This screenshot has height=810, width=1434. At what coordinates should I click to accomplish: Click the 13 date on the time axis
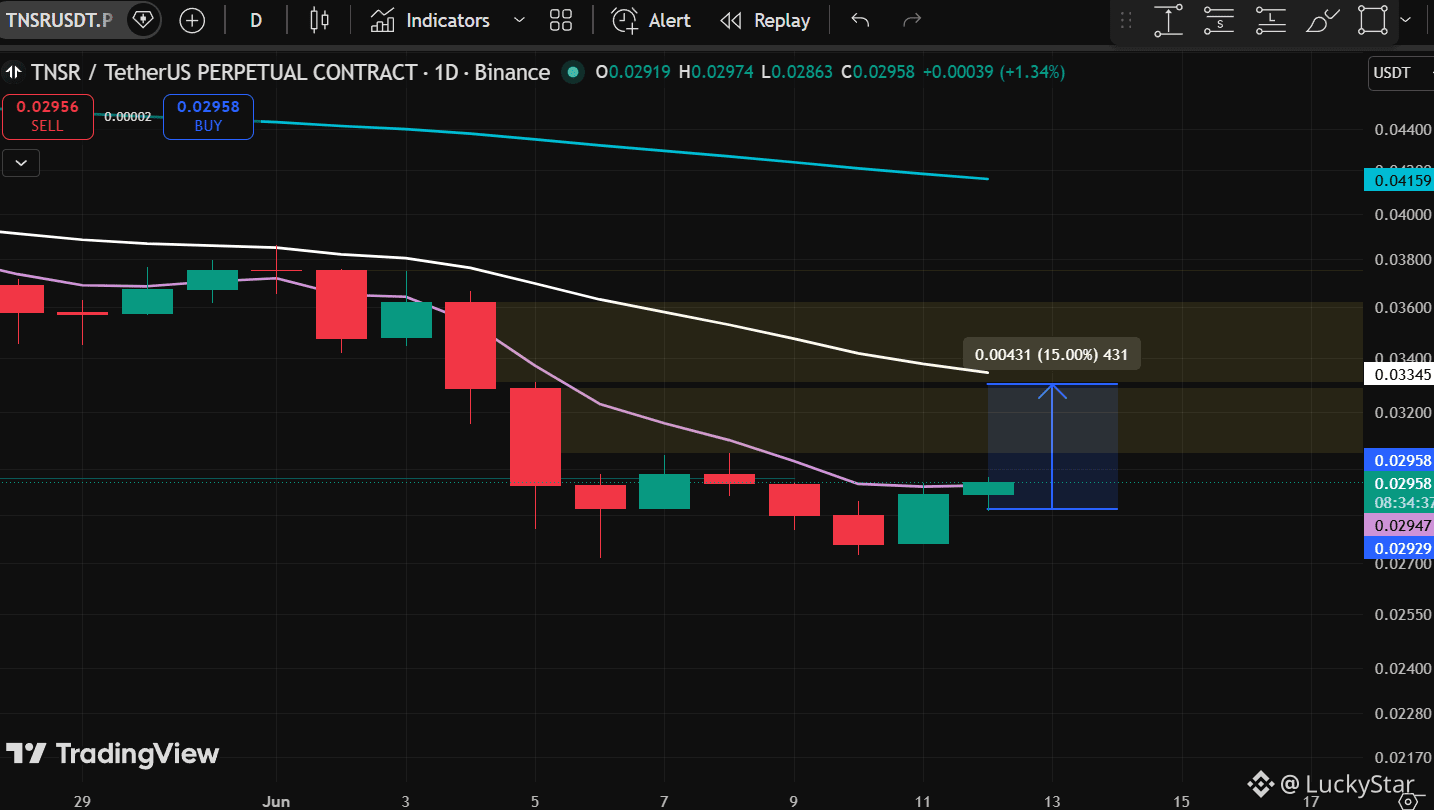point(1052,801)
